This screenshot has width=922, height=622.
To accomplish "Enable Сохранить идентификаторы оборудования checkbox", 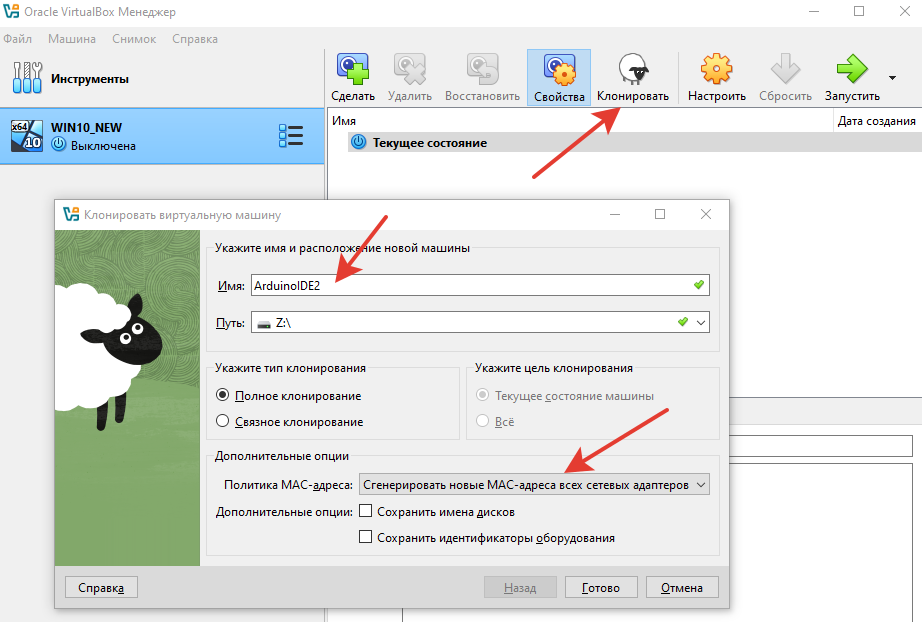I will [365, 537].
